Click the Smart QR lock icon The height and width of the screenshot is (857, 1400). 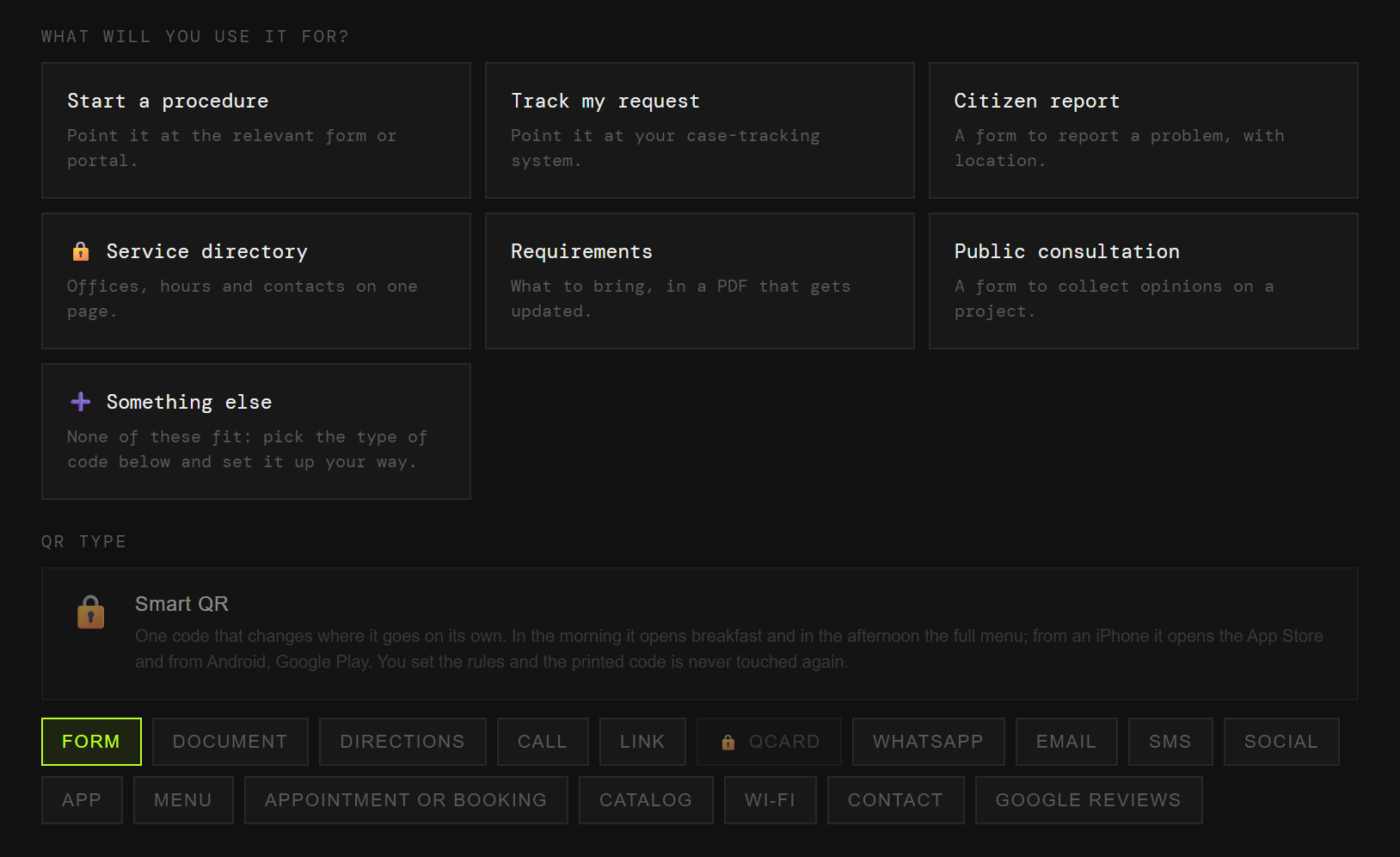click(90, 612)
